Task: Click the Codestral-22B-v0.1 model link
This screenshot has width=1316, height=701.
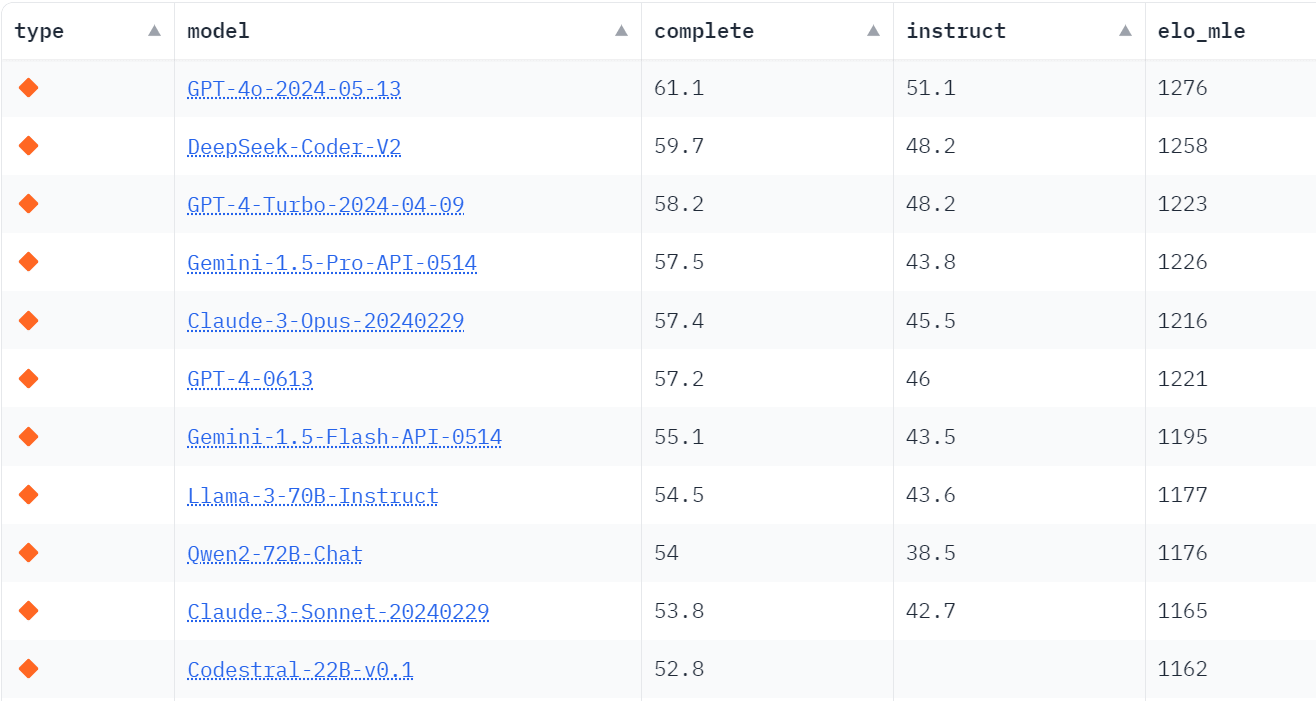Action: pos(300,669)
